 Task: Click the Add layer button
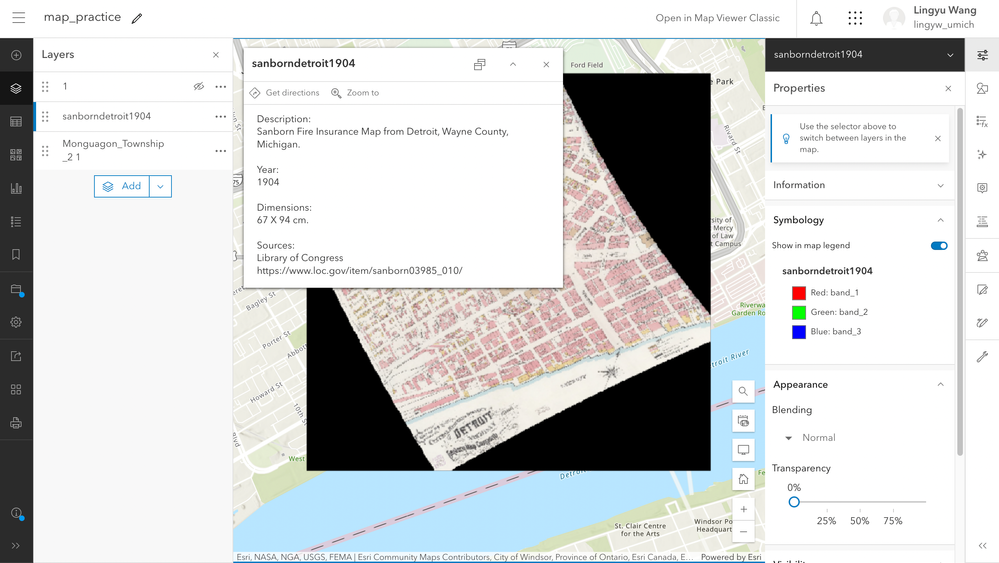tap(122, 186)
